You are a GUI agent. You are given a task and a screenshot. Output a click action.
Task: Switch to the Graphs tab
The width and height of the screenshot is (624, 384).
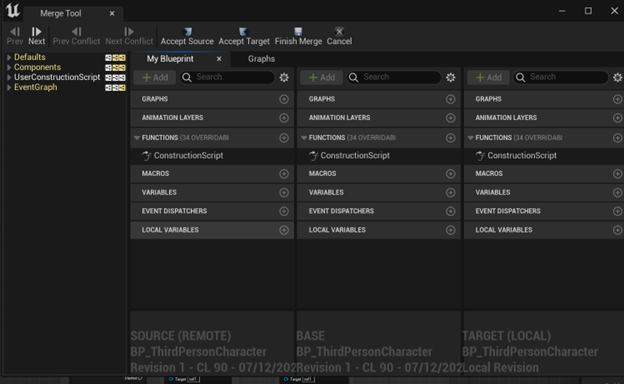[x=261, y=59]
